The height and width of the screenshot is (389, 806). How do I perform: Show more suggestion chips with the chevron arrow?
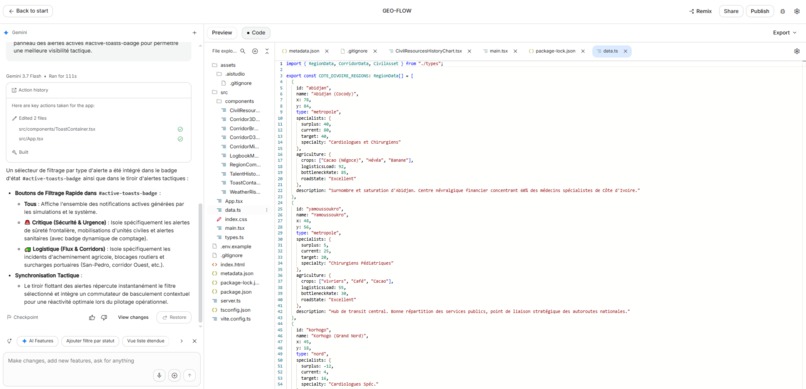click(x=181, y=341)
